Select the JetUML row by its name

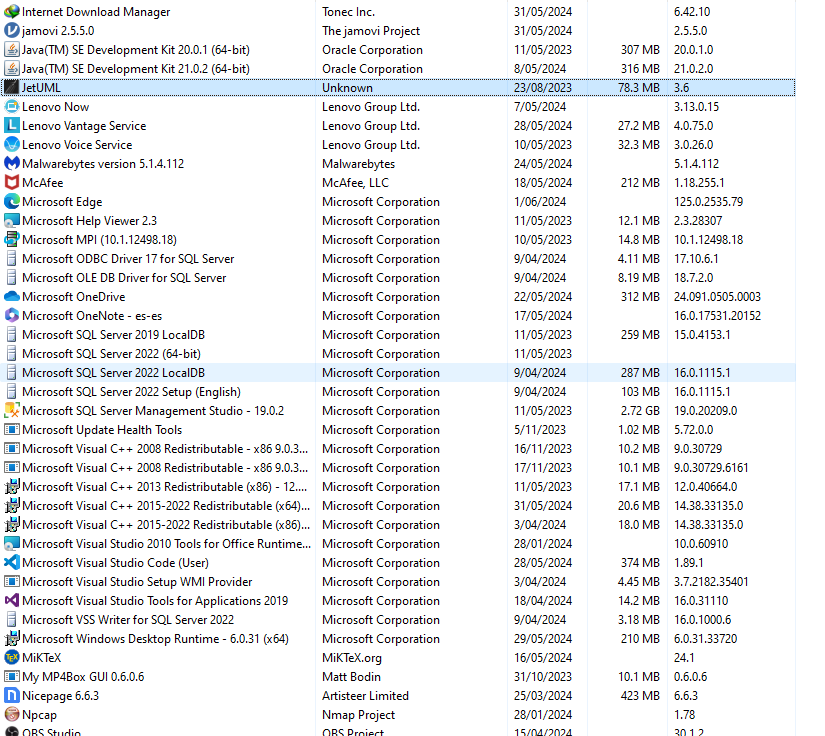(x=41, y=88)
